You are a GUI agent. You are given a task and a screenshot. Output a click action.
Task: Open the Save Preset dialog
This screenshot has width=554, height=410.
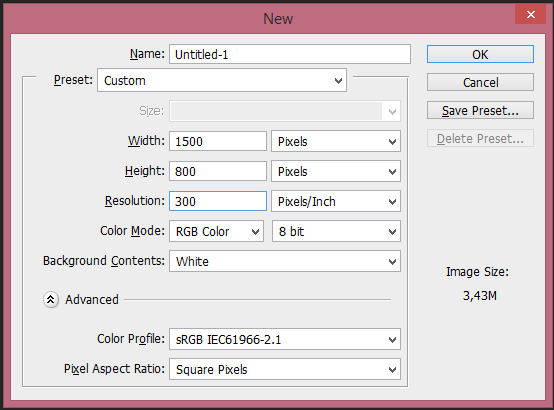480,110
